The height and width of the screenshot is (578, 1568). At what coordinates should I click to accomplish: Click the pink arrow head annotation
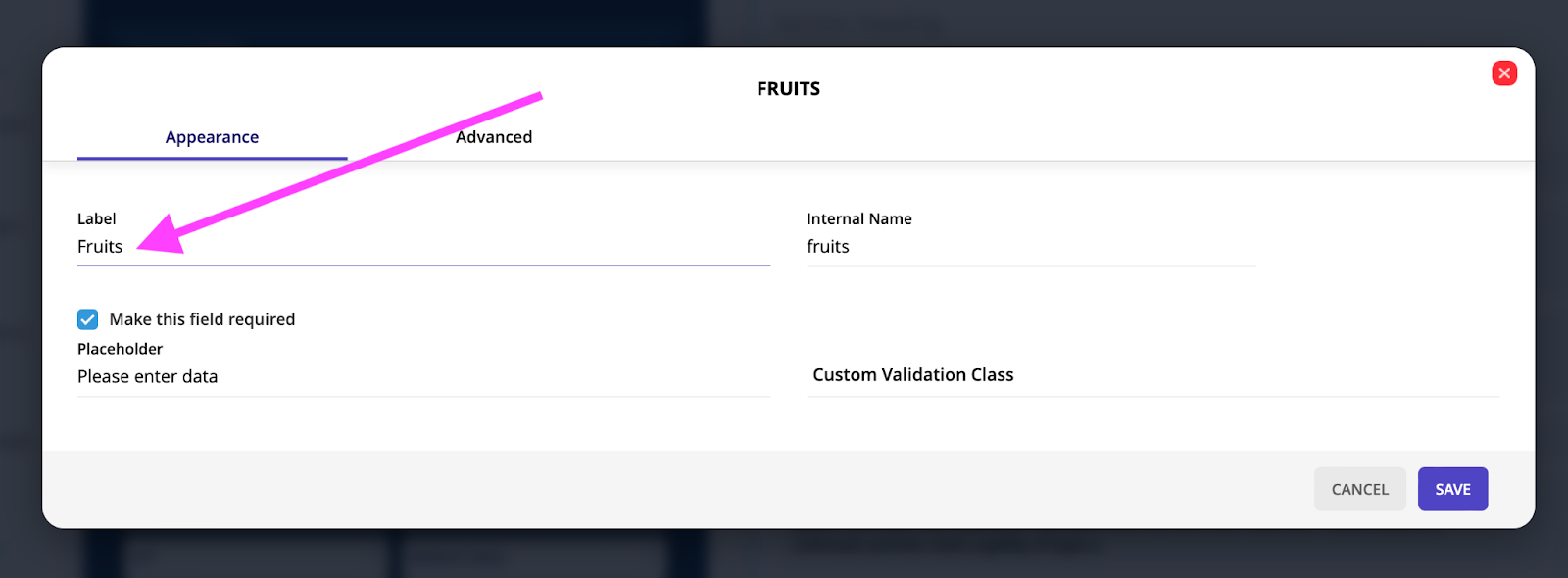(x=160, y=235)
